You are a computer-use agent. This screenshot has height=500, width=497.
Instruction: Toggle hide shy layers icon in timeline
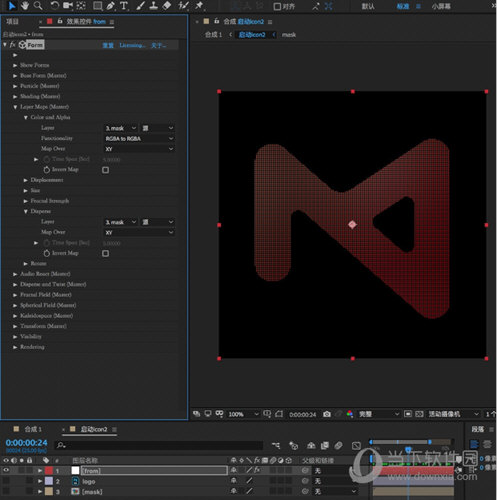click(x=311, y=445)
